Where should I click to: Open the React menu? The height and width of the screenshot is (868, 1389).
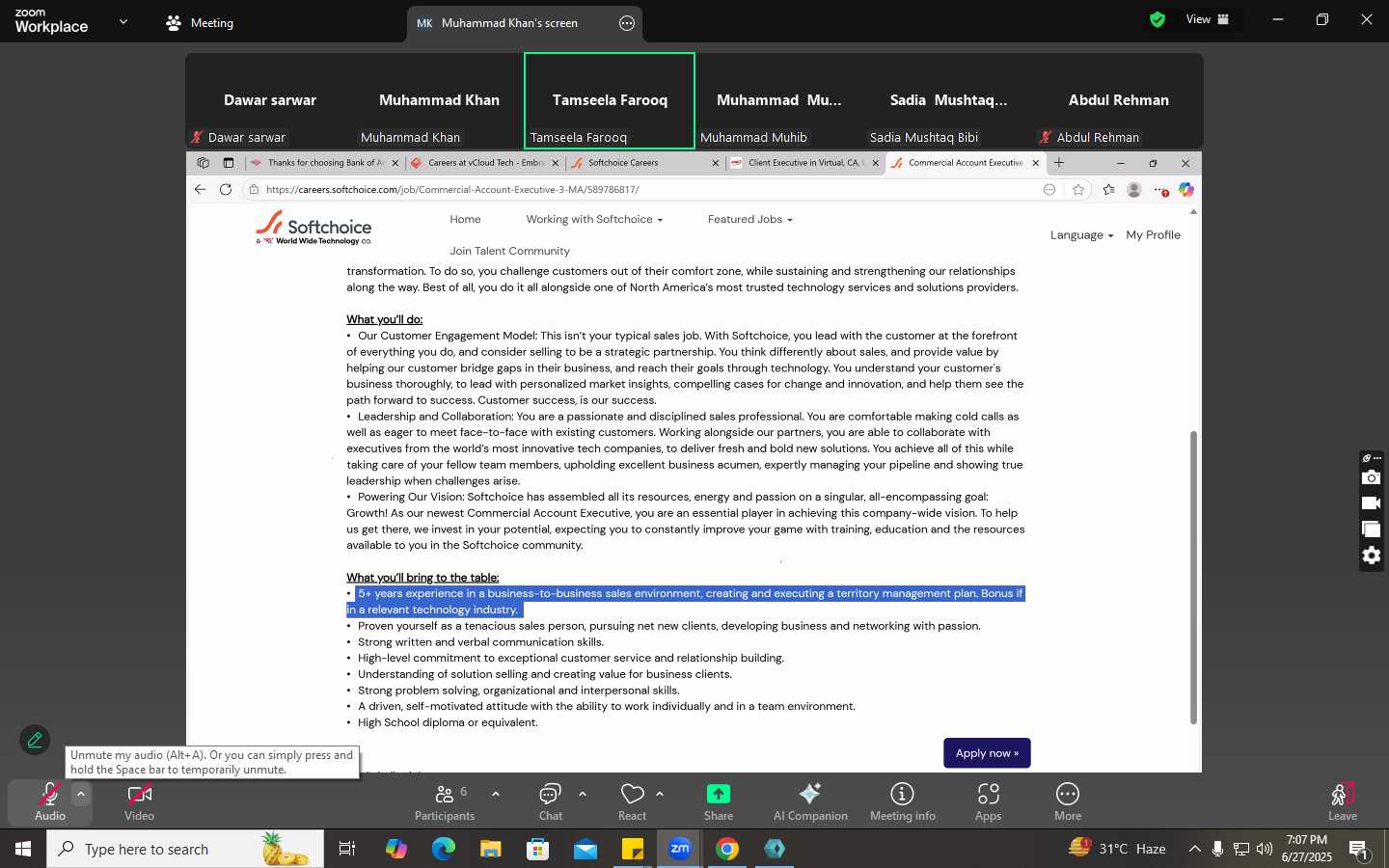click(x=633, y=801)
